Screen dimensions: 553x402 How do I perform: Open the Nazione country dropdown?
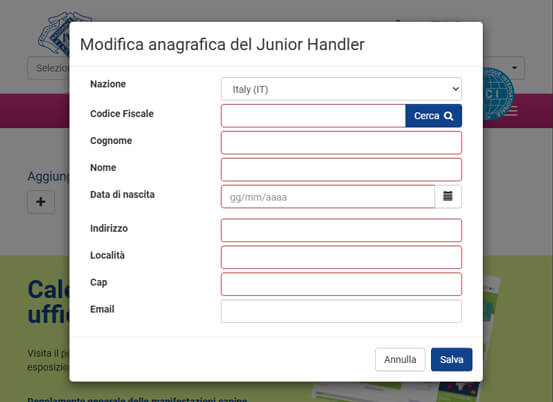341,89
